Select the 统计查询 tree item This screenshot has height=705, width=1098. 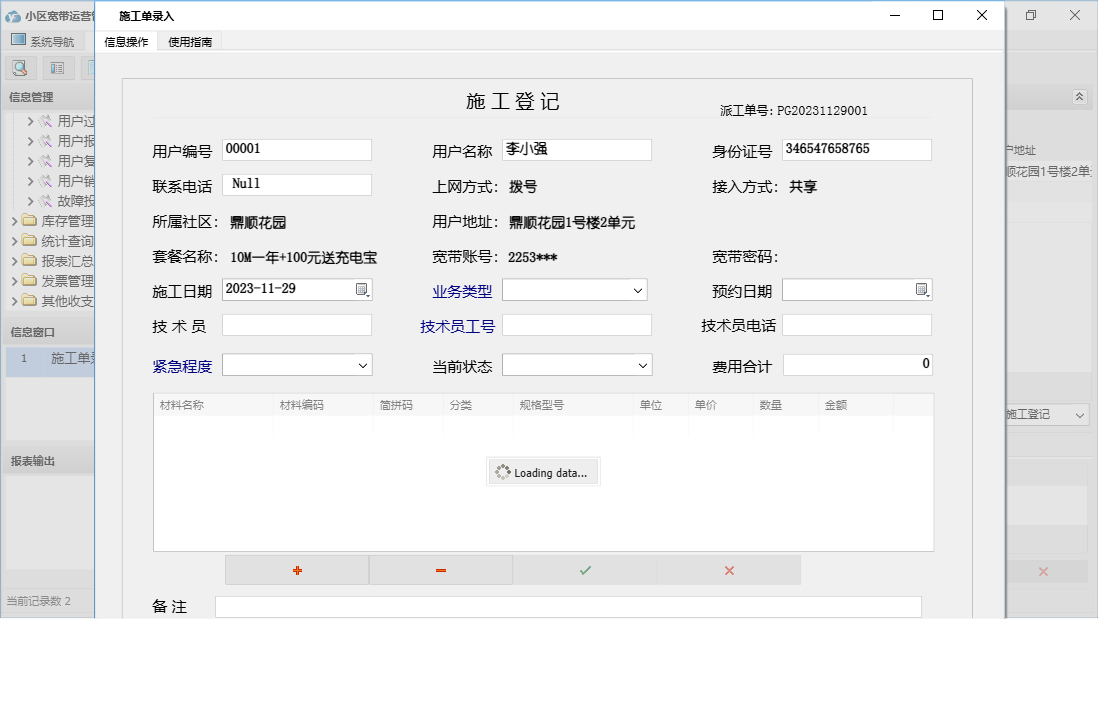[67, 241]
